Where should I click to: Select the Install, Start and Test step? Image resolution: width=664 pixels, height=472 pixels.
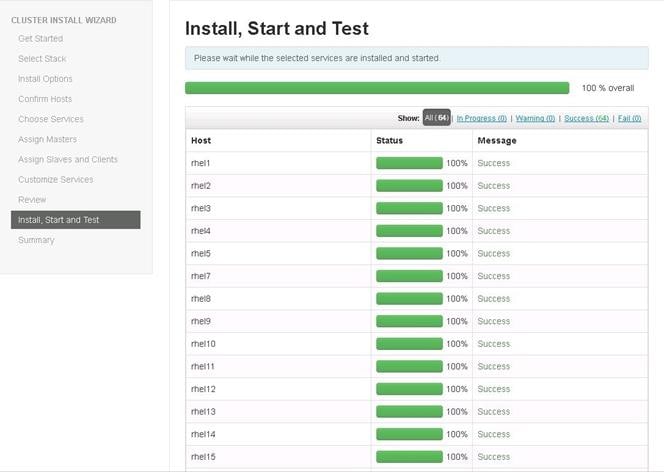[75, 220]
